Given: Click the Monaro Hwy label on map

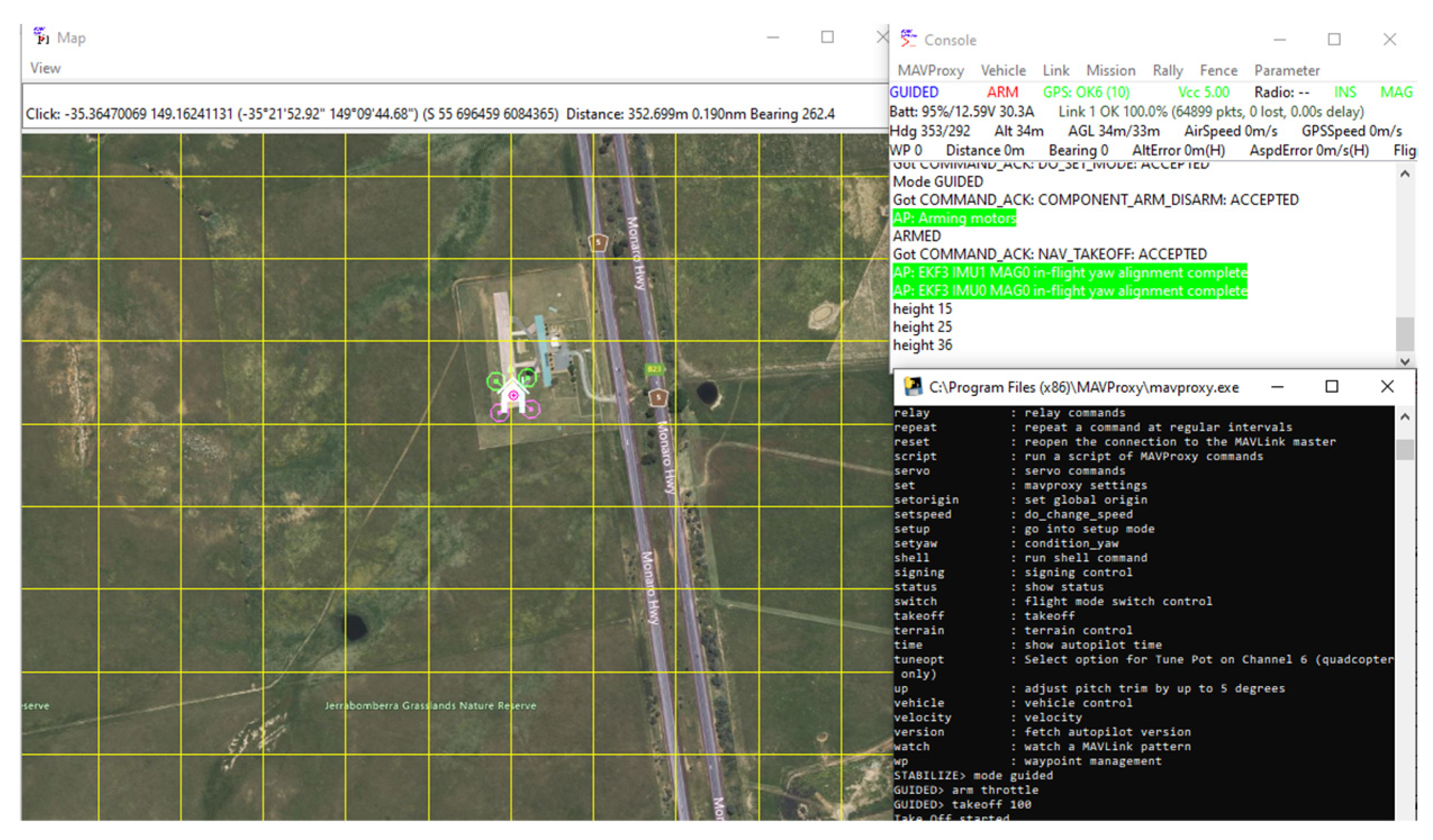Looking at the screenshot, I should 636,253.
